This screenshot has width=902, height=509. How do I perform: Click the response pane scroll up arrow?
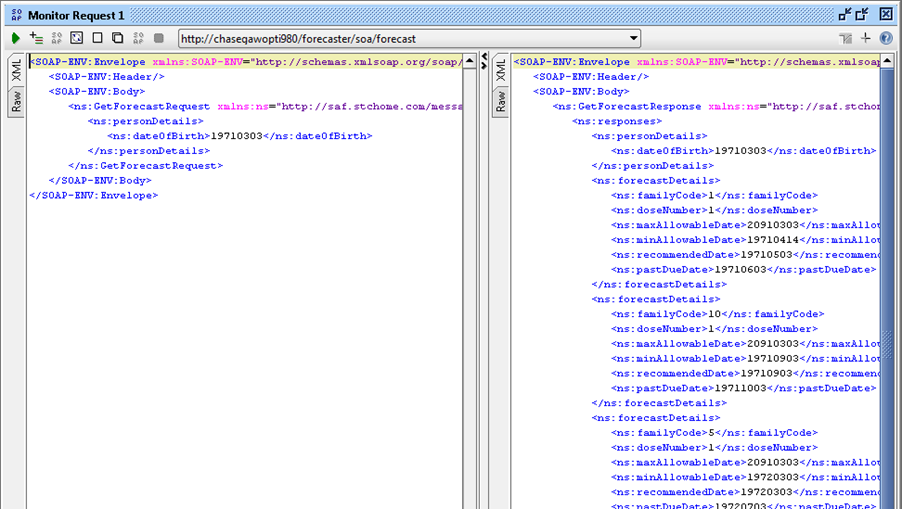click(887, 61)
